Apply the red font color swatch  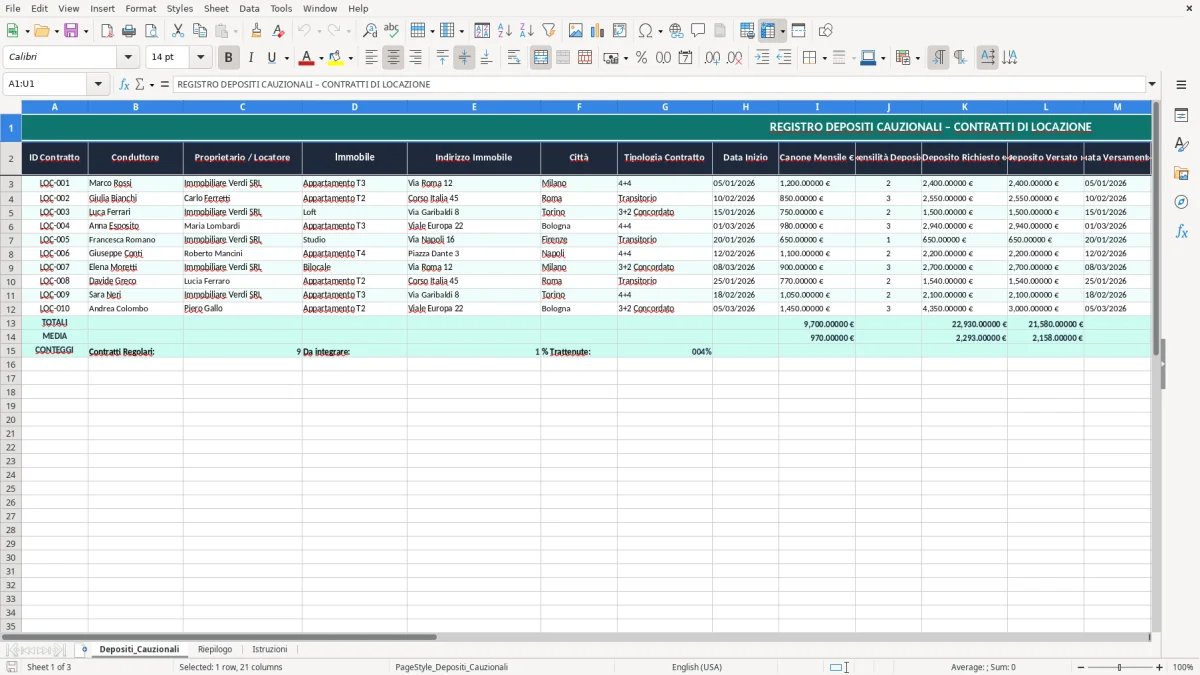point(306,58)
